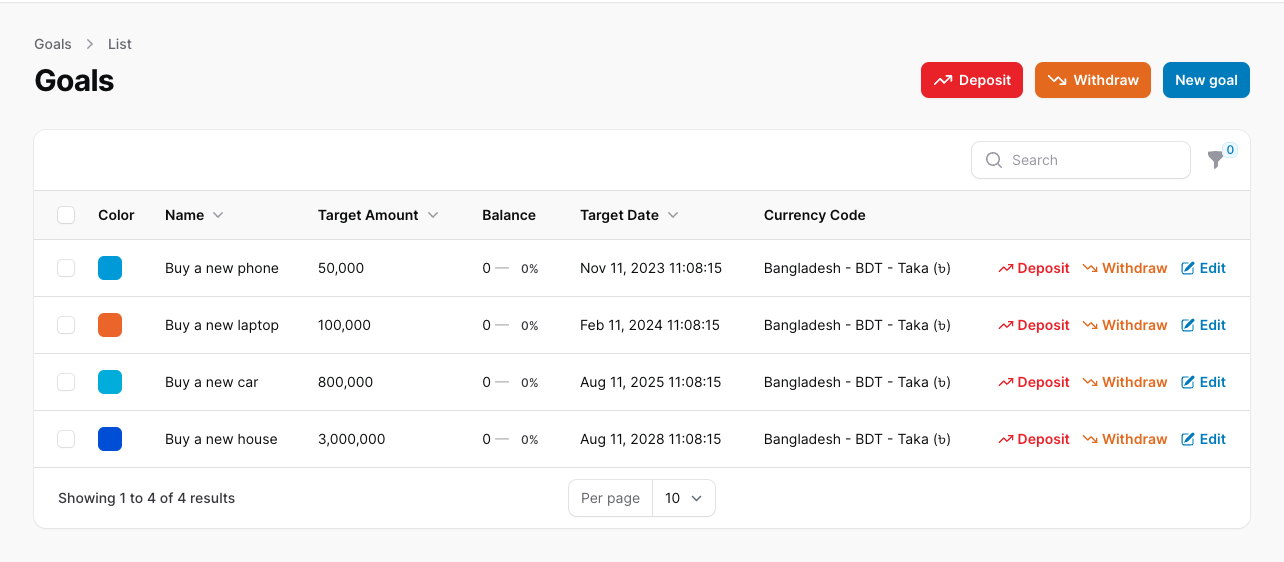Click the 100,000 target amount cell
The image size is (1284, 562).
coord(344,325)
